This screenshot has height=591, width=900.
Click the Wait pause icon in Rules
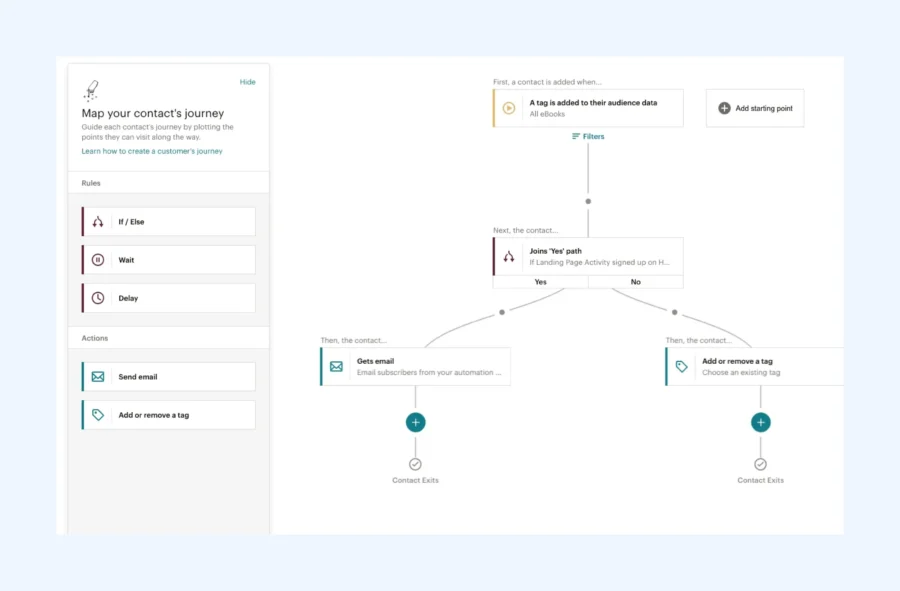pos(98,260)
